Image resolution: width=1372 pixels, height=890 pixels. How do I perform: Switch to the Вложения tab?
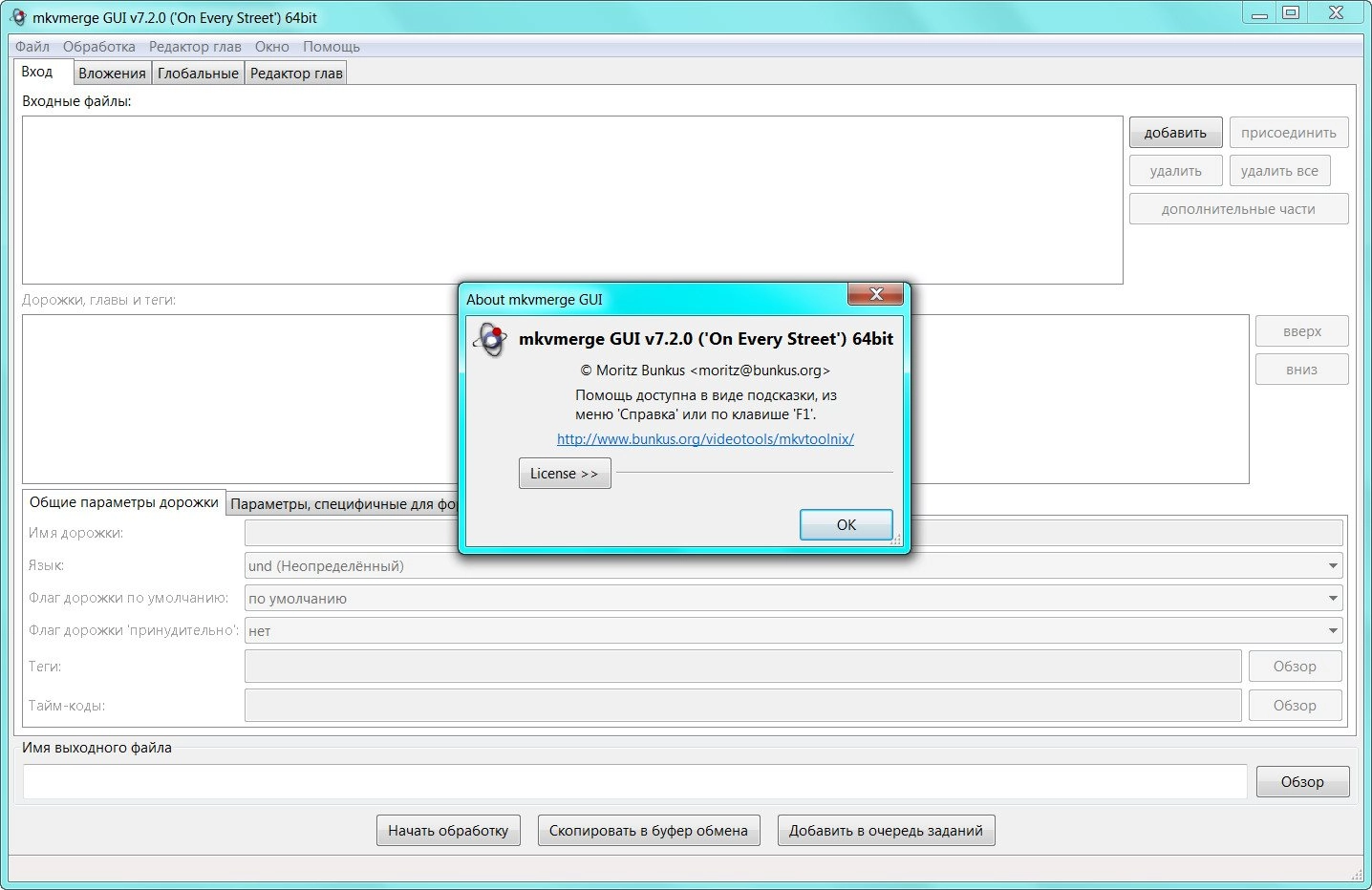(x=112, y=74)
